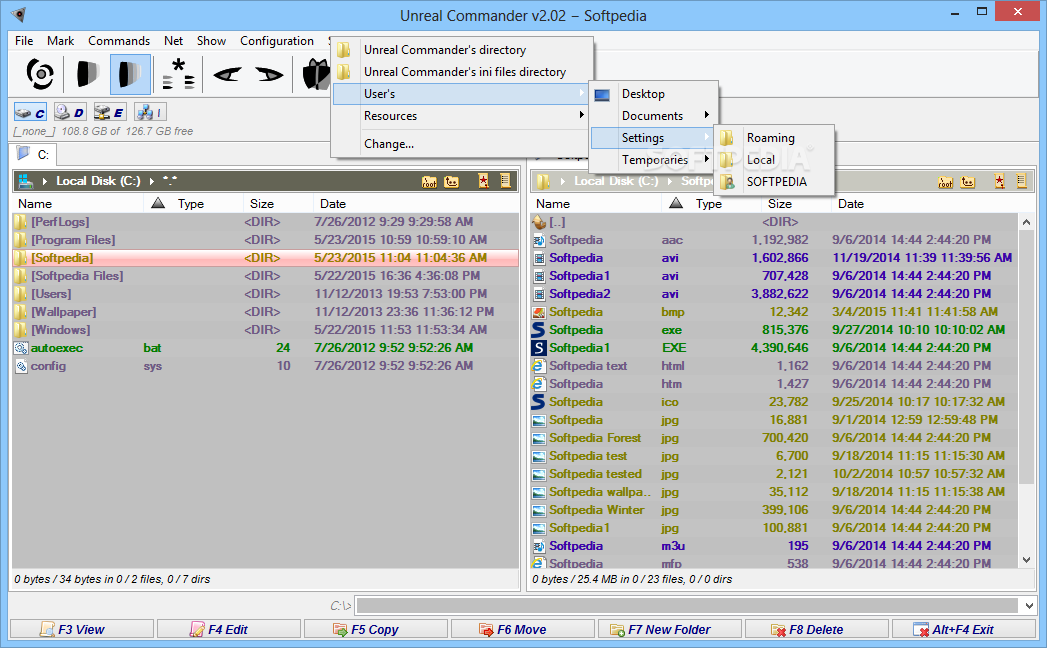
Task: Click F6 Move button
Action: click(522, 629)
